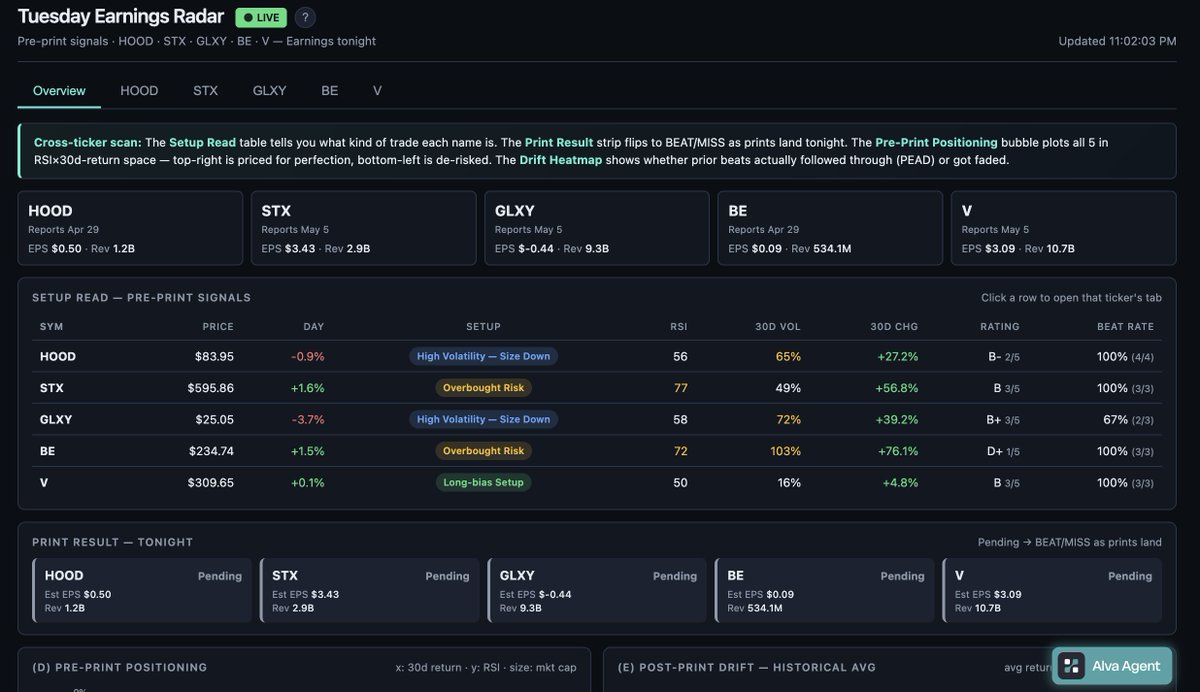Image resolution: width=1200 pixels, height=692 pixels.
Task: Click BE's Overbought Risk badge
Action: tap(483, 451)
